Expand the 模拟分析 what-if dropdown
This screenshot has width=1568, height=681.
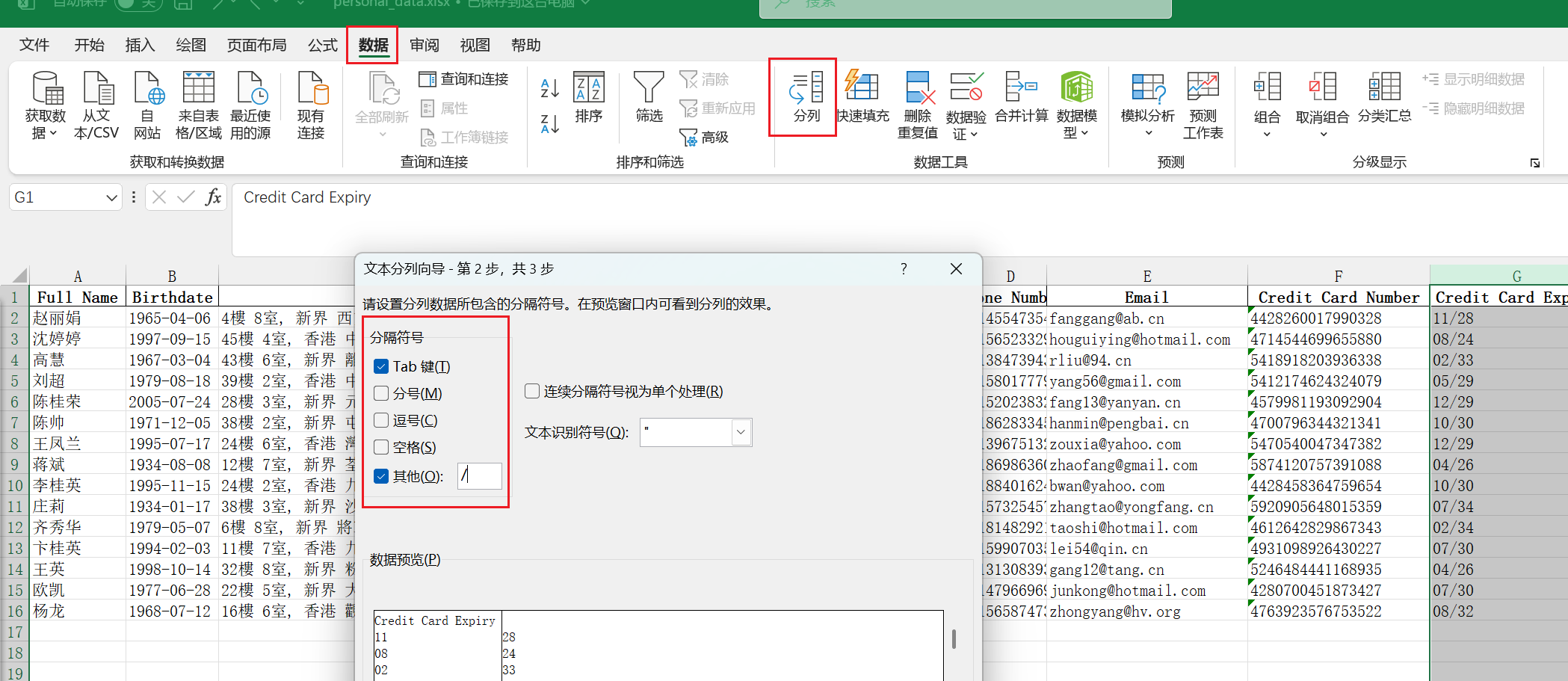1148,133
